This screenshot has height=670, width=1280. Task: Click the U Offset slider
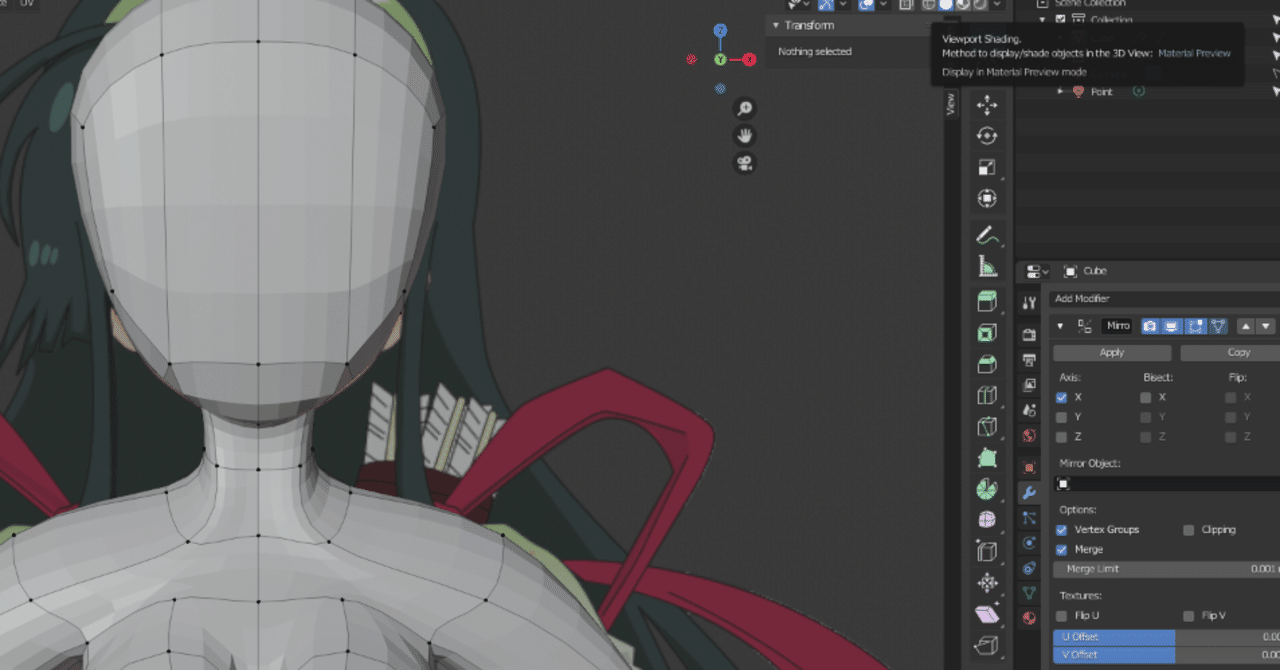tap(1160, 637)
